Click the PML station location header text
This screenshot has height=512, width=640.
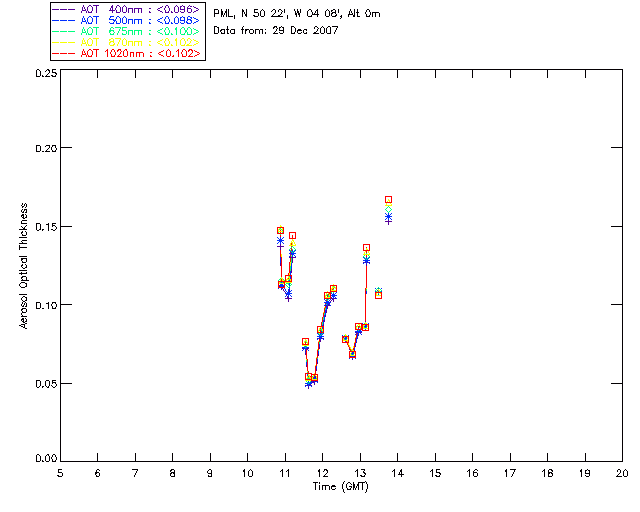click(297, 13)
